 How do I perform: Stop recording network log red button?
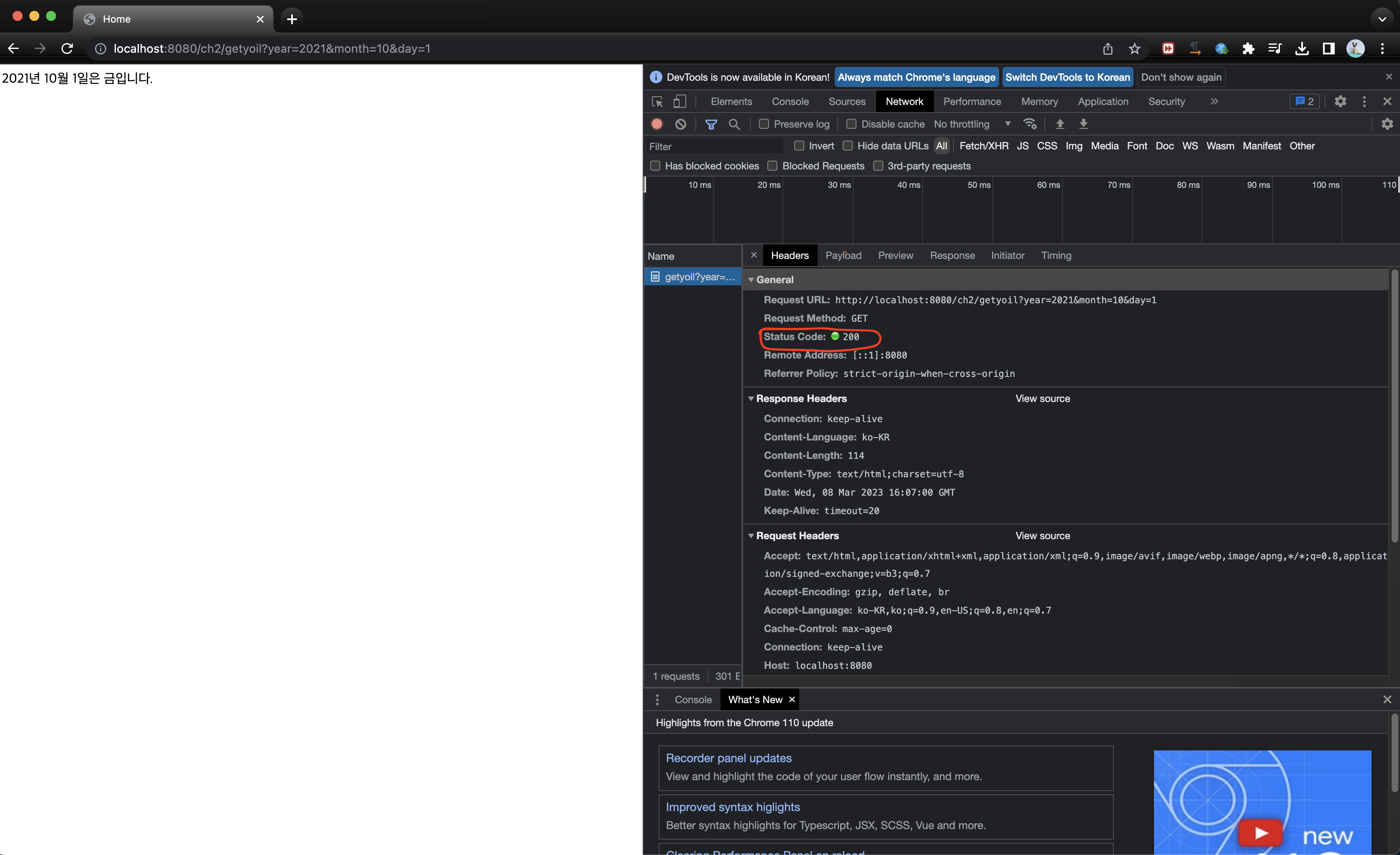pos(657,124)
